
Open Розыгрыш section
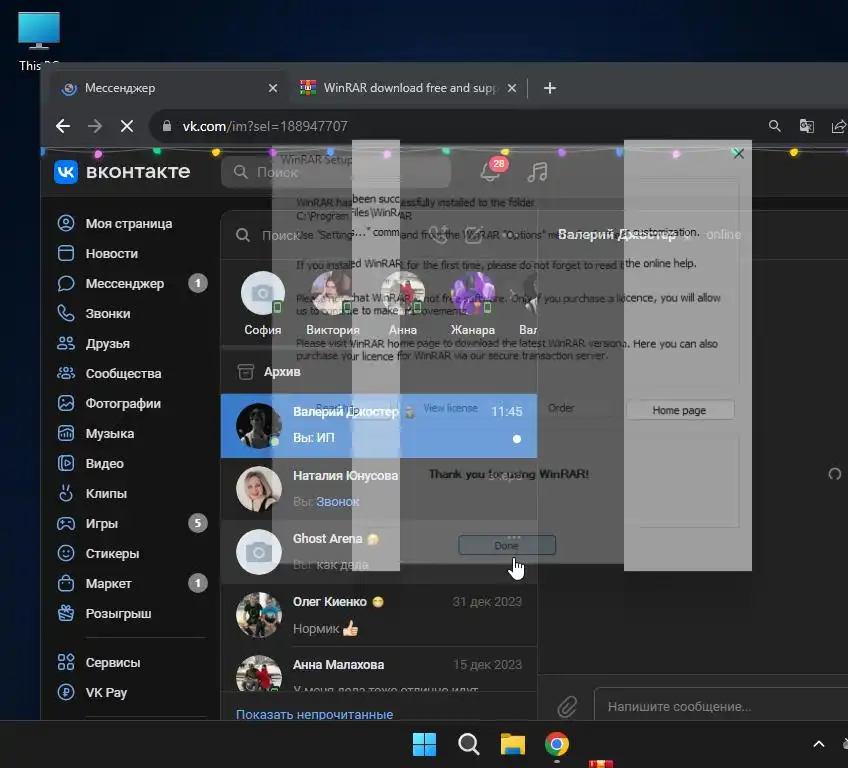[x=104, y=613]
